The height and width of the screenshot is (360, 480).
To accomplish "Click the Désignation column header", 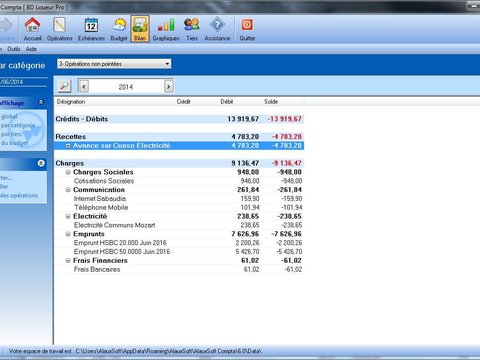I will tap(71, 102).
